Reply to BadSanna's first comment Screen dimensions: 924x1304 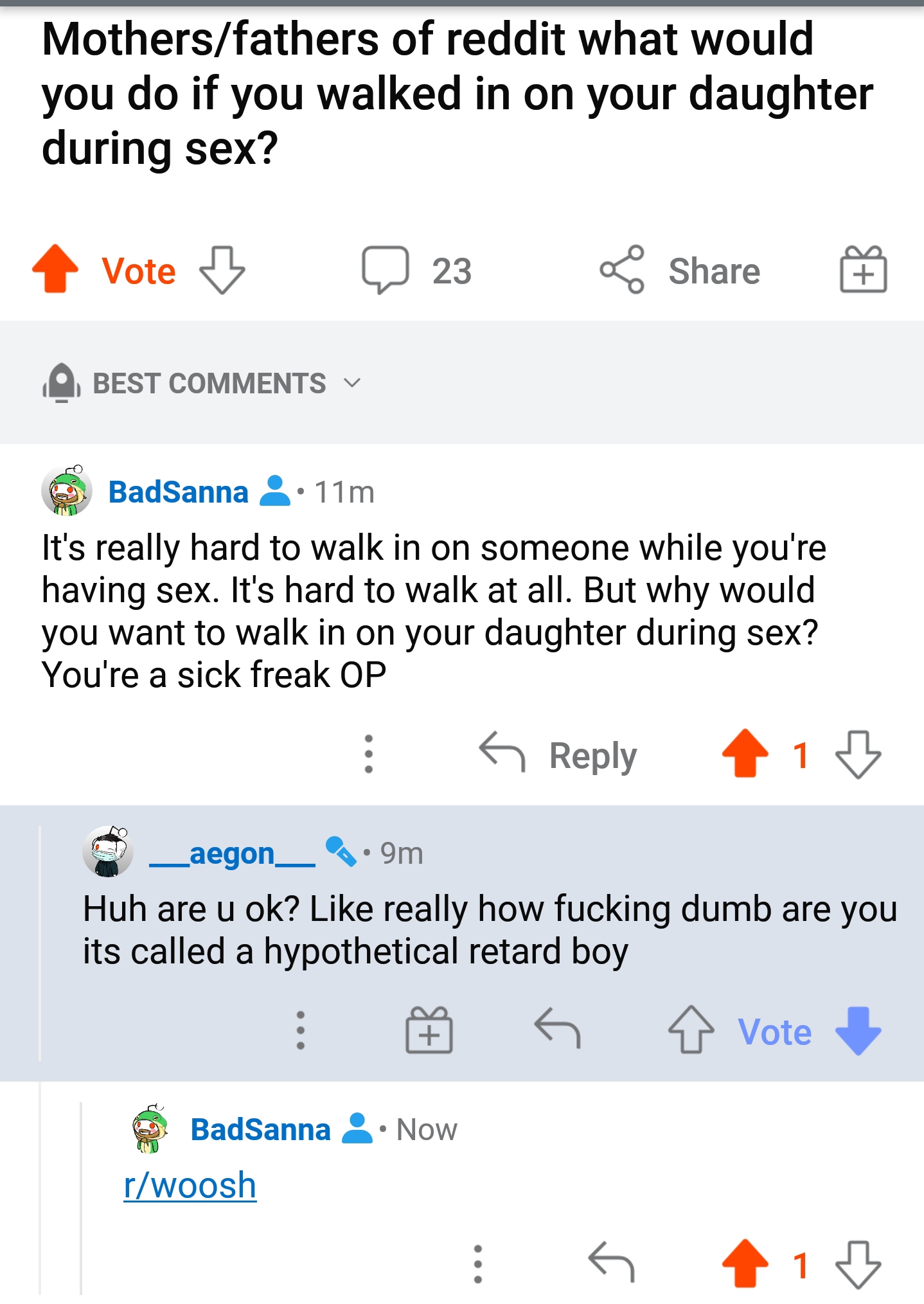(558, 755)
